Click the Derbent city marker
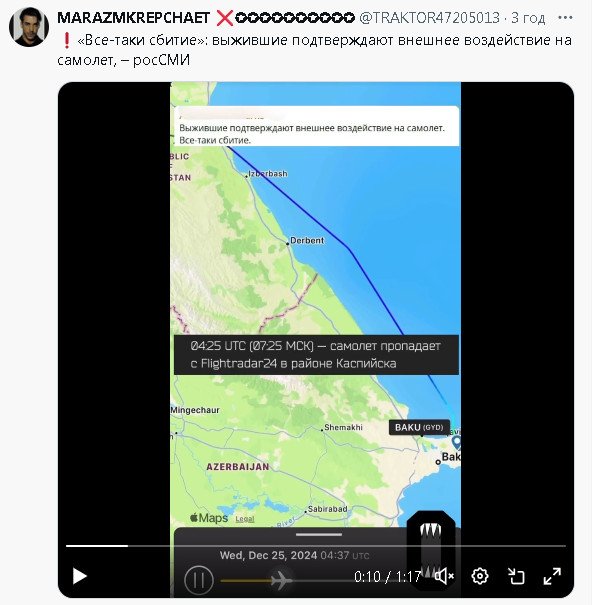This screenshot has height=605, width=592. click(288, 243)
